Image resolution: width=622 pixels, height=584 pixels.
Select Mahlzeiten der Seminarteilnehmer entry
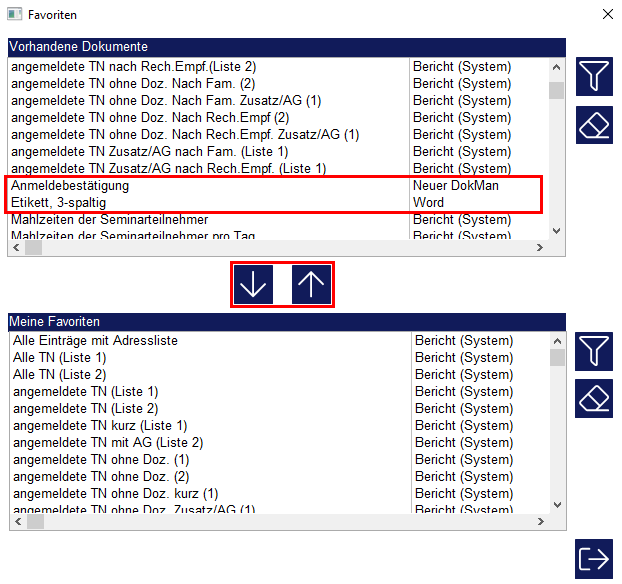[x=110, y=220]
